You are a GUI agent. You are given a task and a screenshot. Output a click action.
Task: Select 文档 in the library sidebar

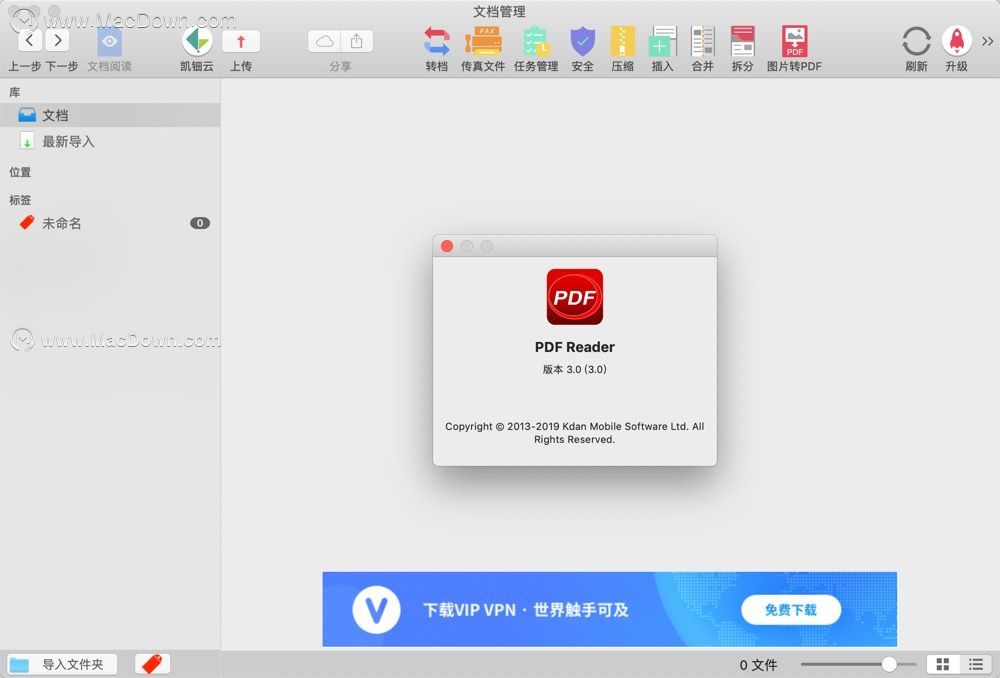click(110, 115)
